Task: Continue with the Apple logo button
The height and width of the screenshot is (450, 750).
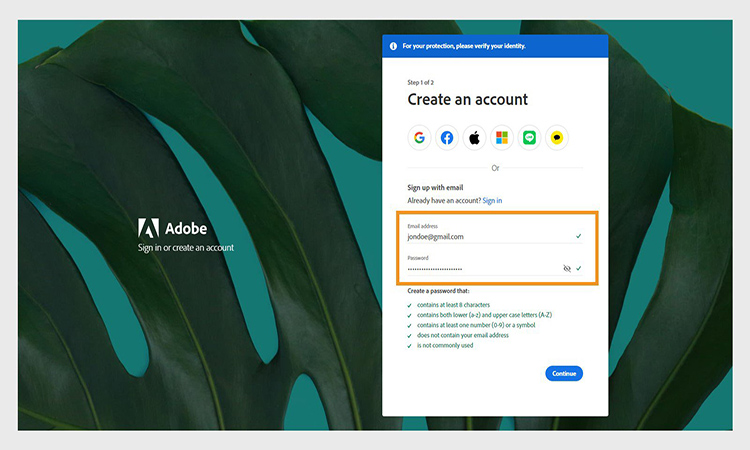Action: point(474,138)
